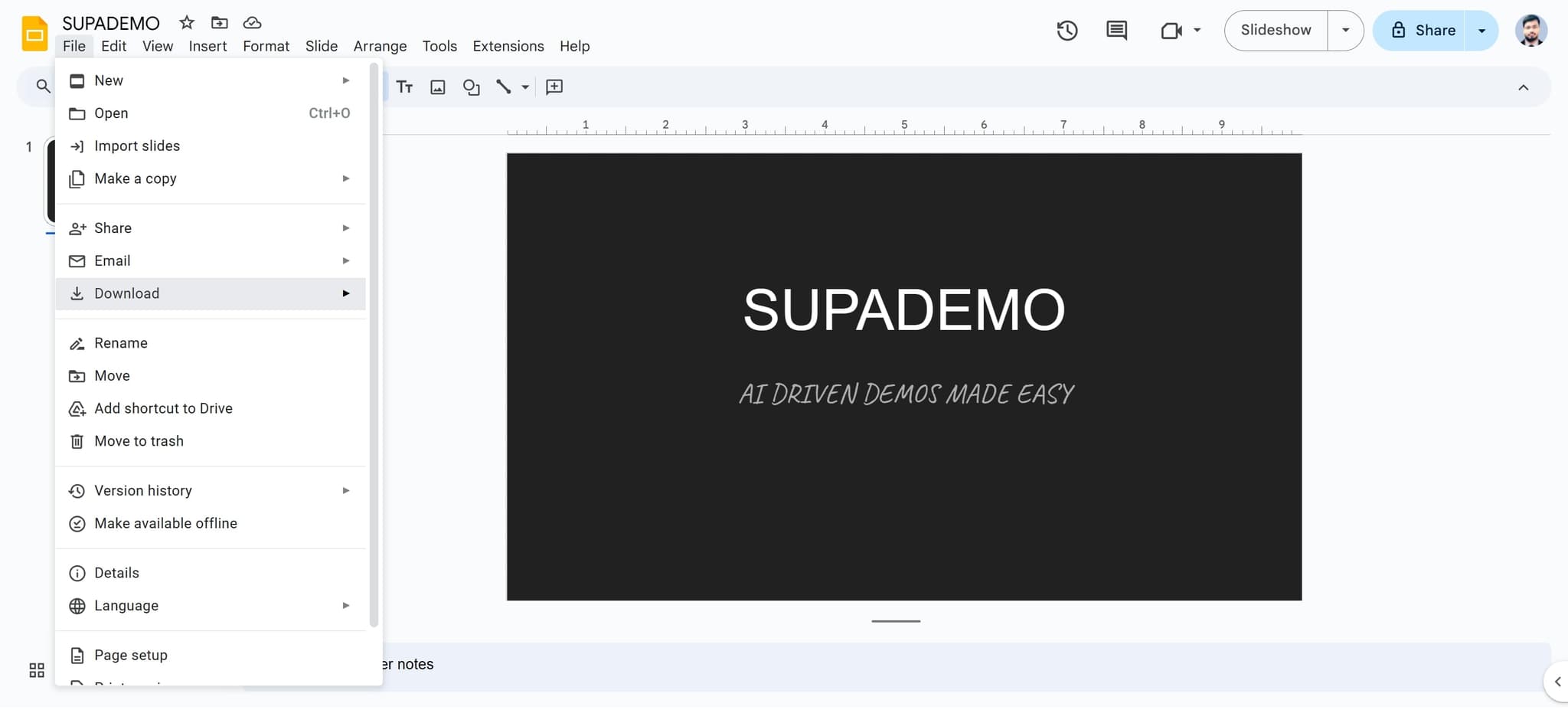Click the camera meet icon

(1171, 31)
